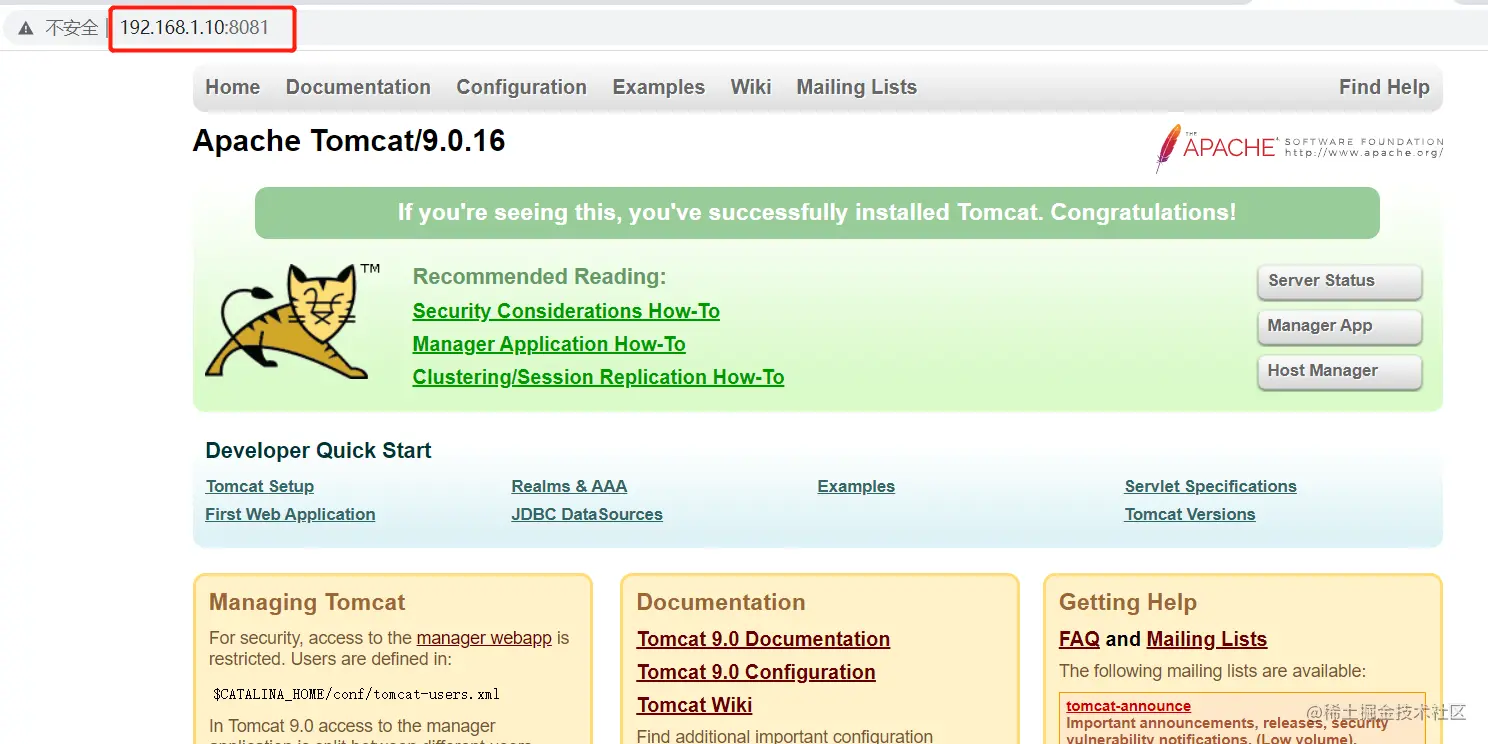Open Tomcat 9.0 Documentation link
This screenshot has height=744, width=1488.
763,639
